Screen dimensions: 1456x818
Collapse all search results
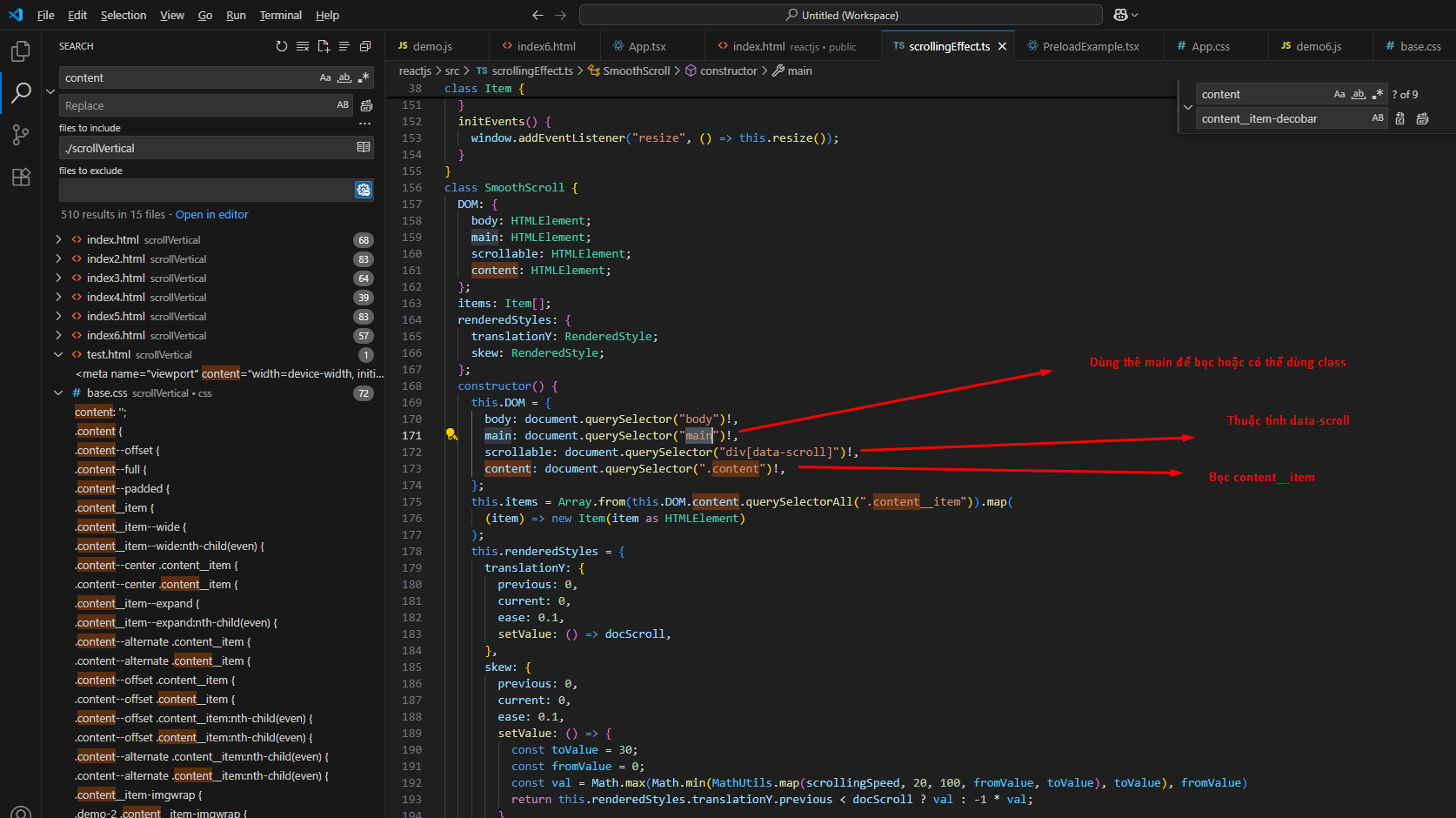click(365, 46)
